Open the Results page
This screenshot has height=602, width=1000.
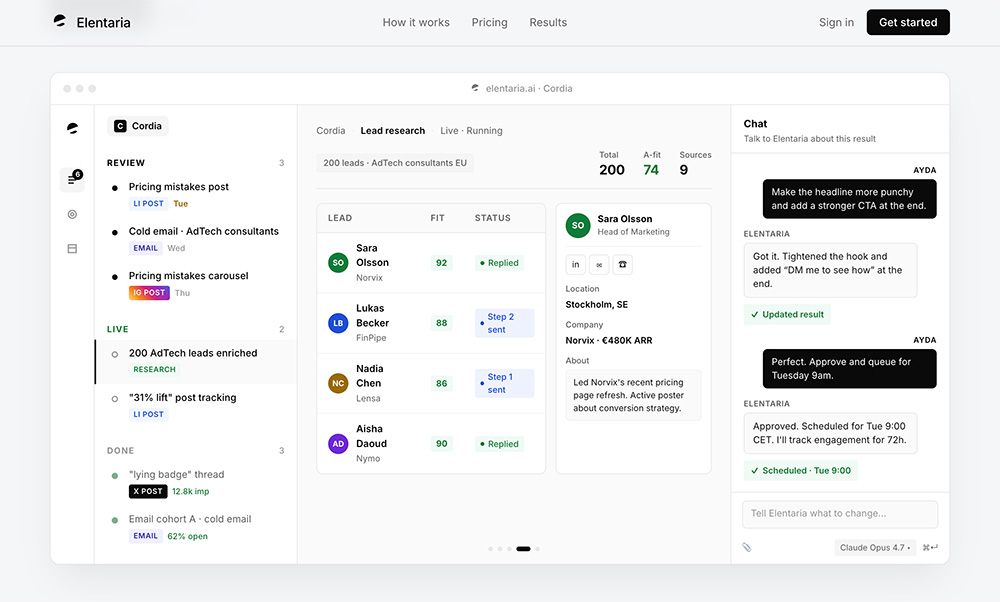pos(548,22)
